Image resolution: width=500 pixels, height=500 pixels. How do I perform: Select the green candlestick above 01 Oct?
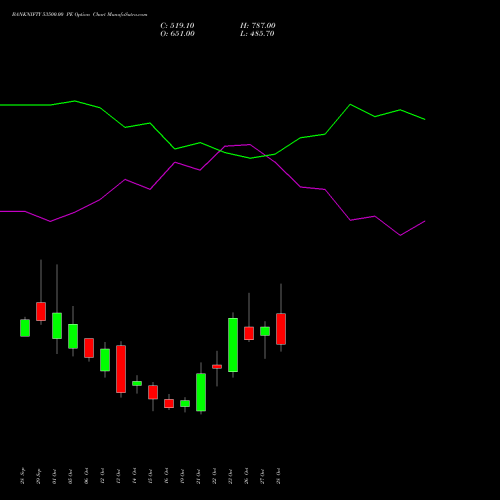[57, 326]
